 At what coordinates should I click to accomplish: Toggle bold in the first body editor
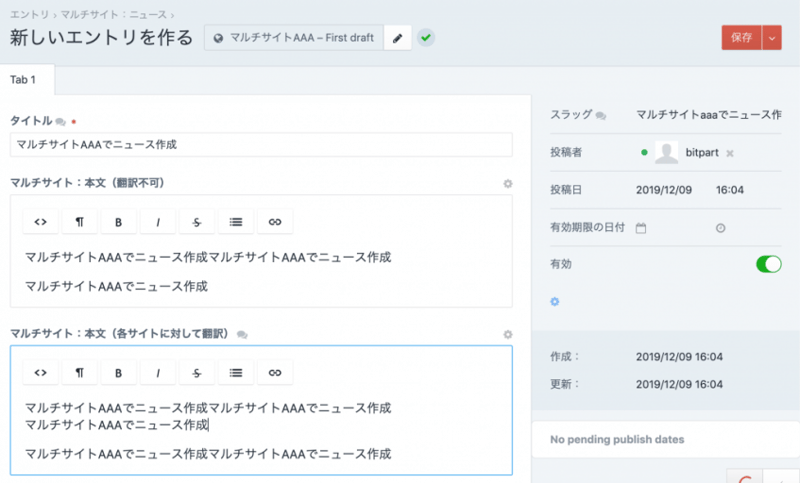(118, 221)
